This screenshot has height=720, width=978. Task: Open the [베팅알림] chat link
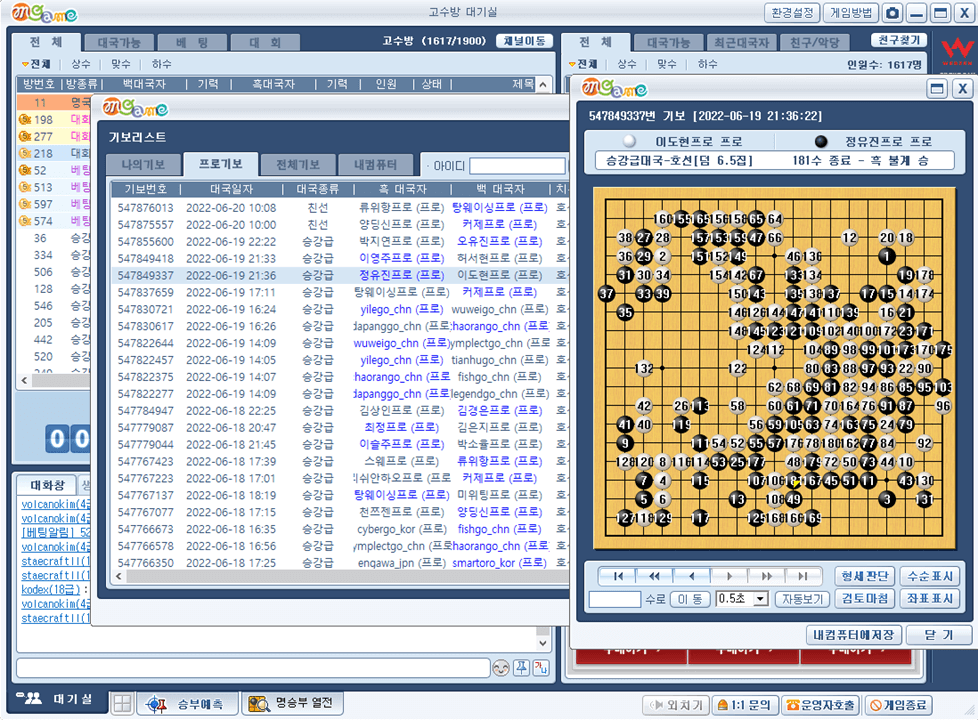(x=56, y=533)
